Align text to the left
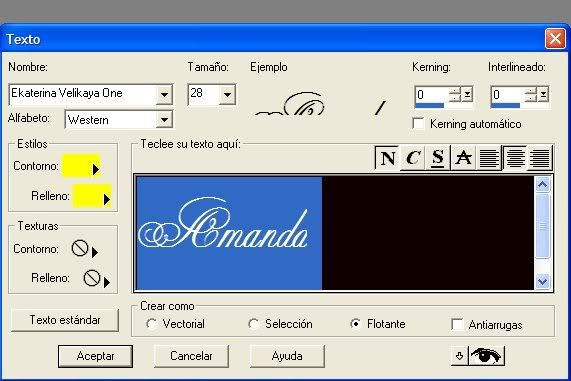This screenshot has width=571, height=381. point(489,158)
